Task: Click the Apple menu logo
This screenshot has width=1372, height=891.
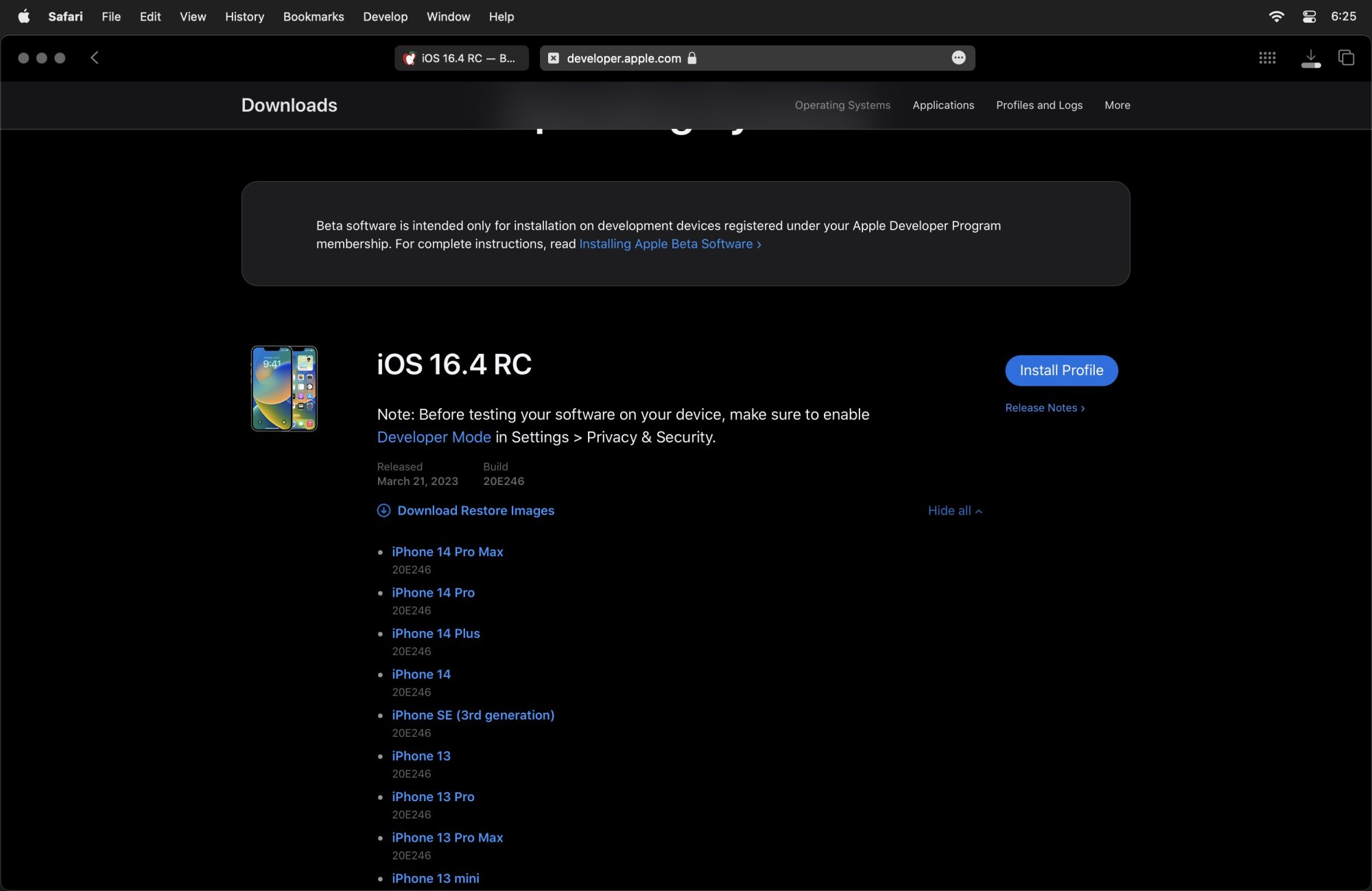Action: tap(23, 16)
